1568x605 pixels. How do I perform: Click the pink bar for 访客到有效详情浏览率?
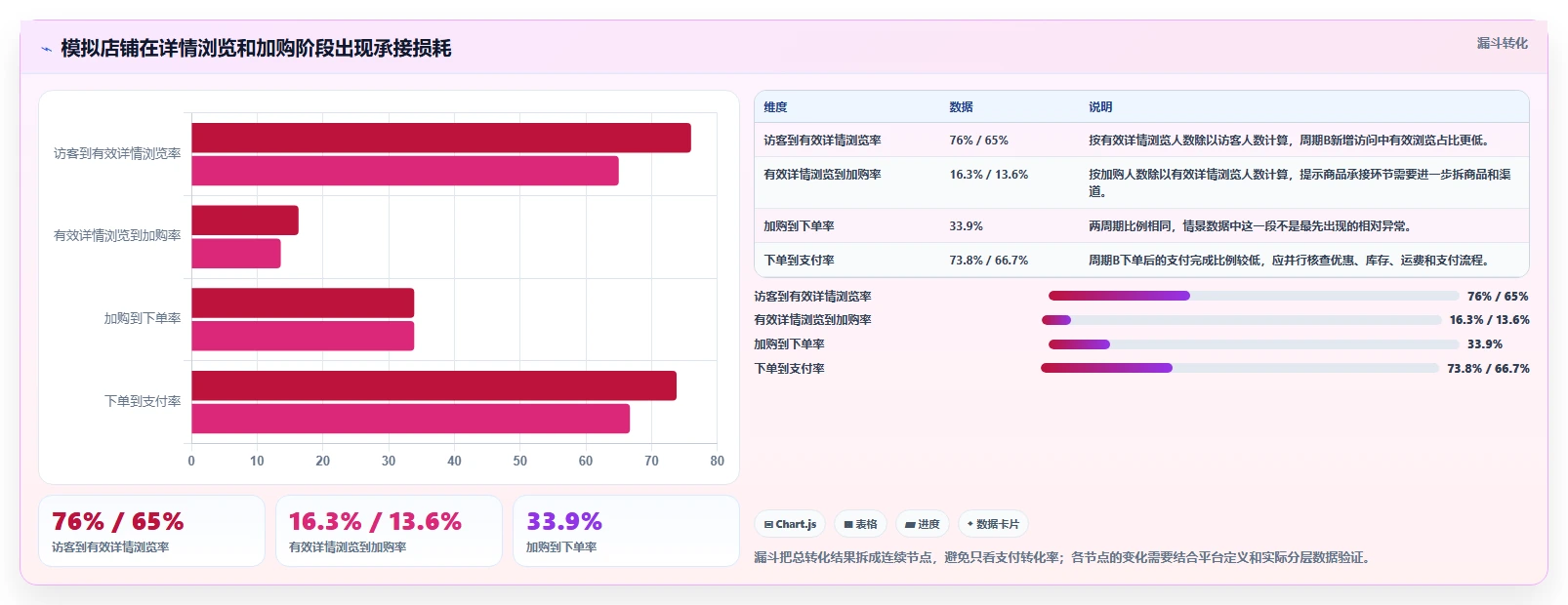[x=405, y=171]
